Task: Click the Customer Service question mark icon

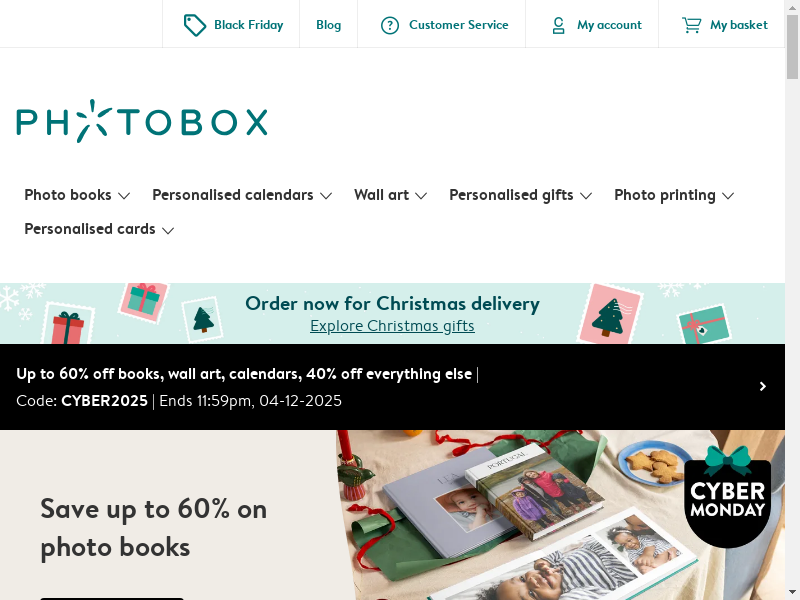Action: tap(390, 25)
